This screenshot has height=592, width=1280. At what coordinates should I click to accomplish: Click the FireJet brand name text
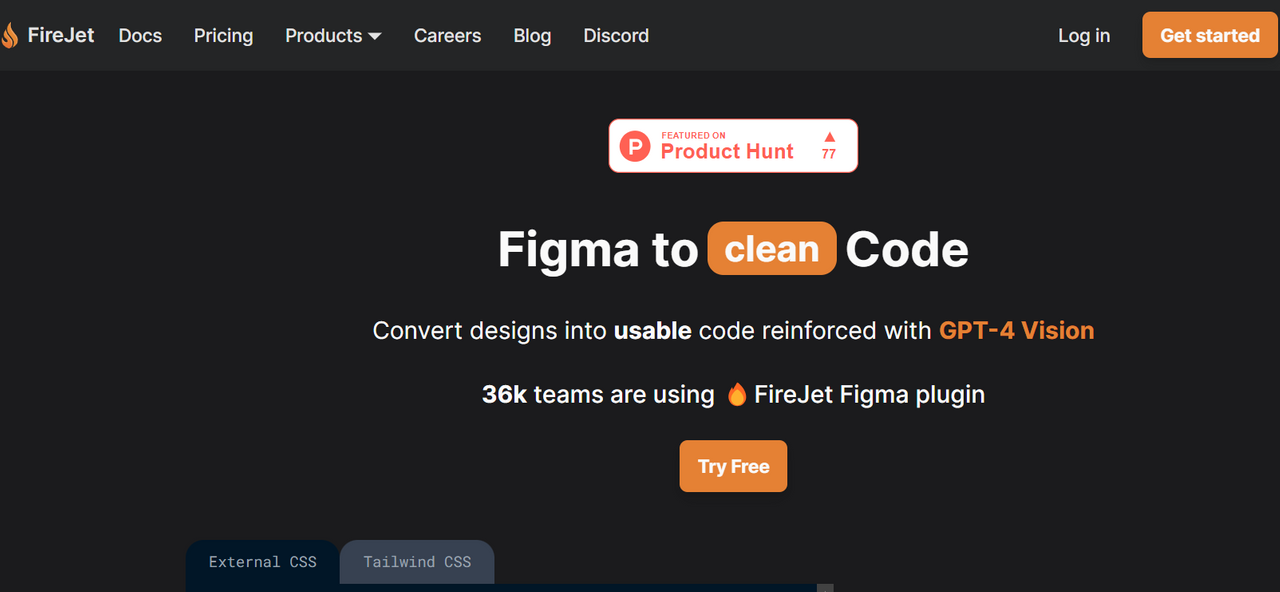tap(61, 36)
